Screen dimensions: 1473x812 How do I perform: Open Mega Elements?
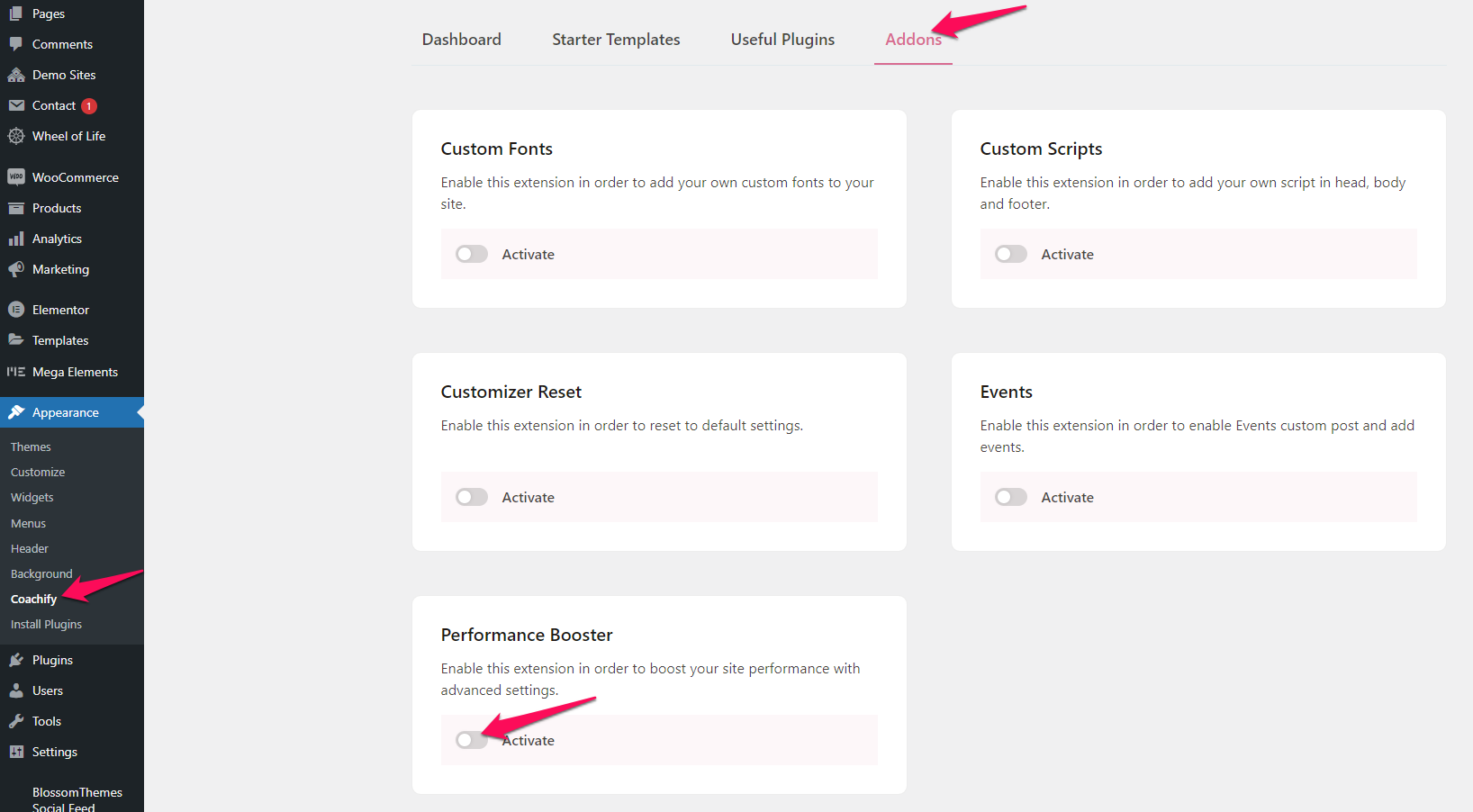pos(74,372)
